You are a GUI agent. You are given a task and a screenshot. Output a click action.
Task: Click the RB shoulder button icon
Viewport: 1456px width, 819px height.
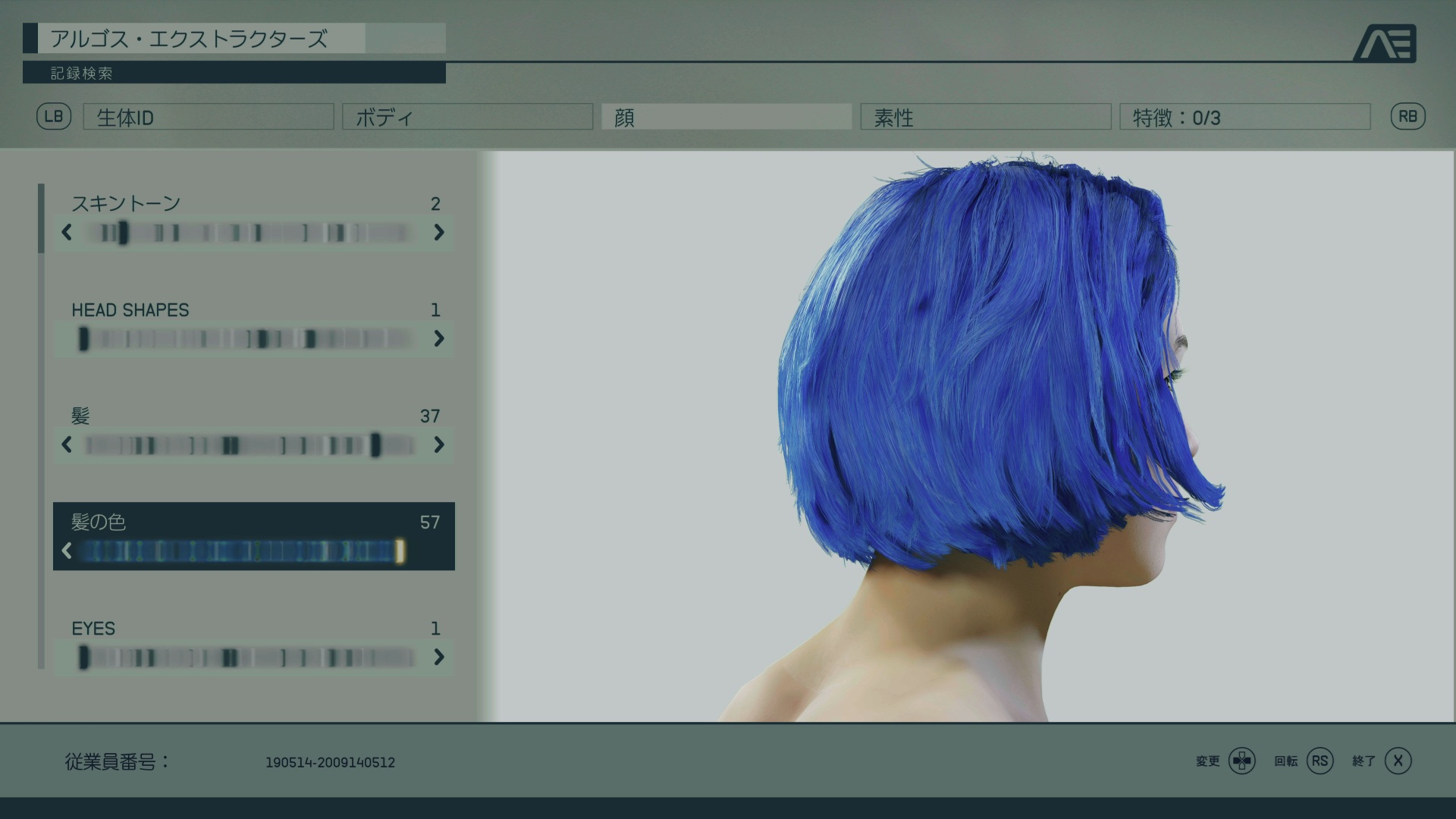tap(1407, 117)
